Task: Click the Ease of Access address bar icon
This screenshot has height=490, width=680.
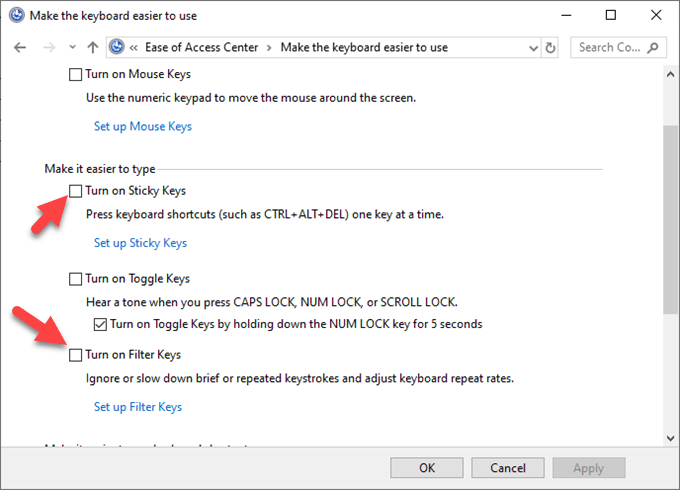Action: pyautogui.click(x=118, y=47)
